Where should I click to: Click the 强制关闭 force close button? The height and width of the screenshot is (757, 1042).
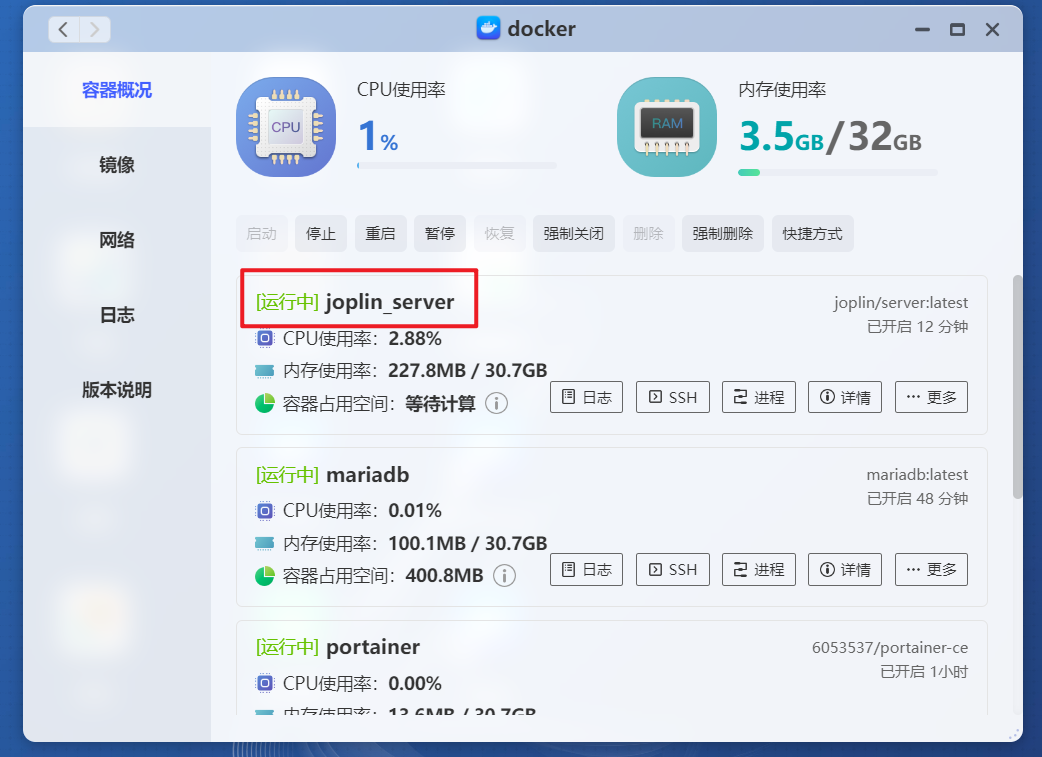[x=573, y=233]
